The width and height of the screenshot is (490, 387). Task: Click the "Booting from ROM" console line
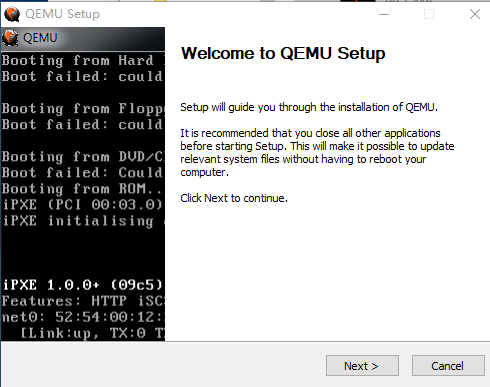point(82,189)
